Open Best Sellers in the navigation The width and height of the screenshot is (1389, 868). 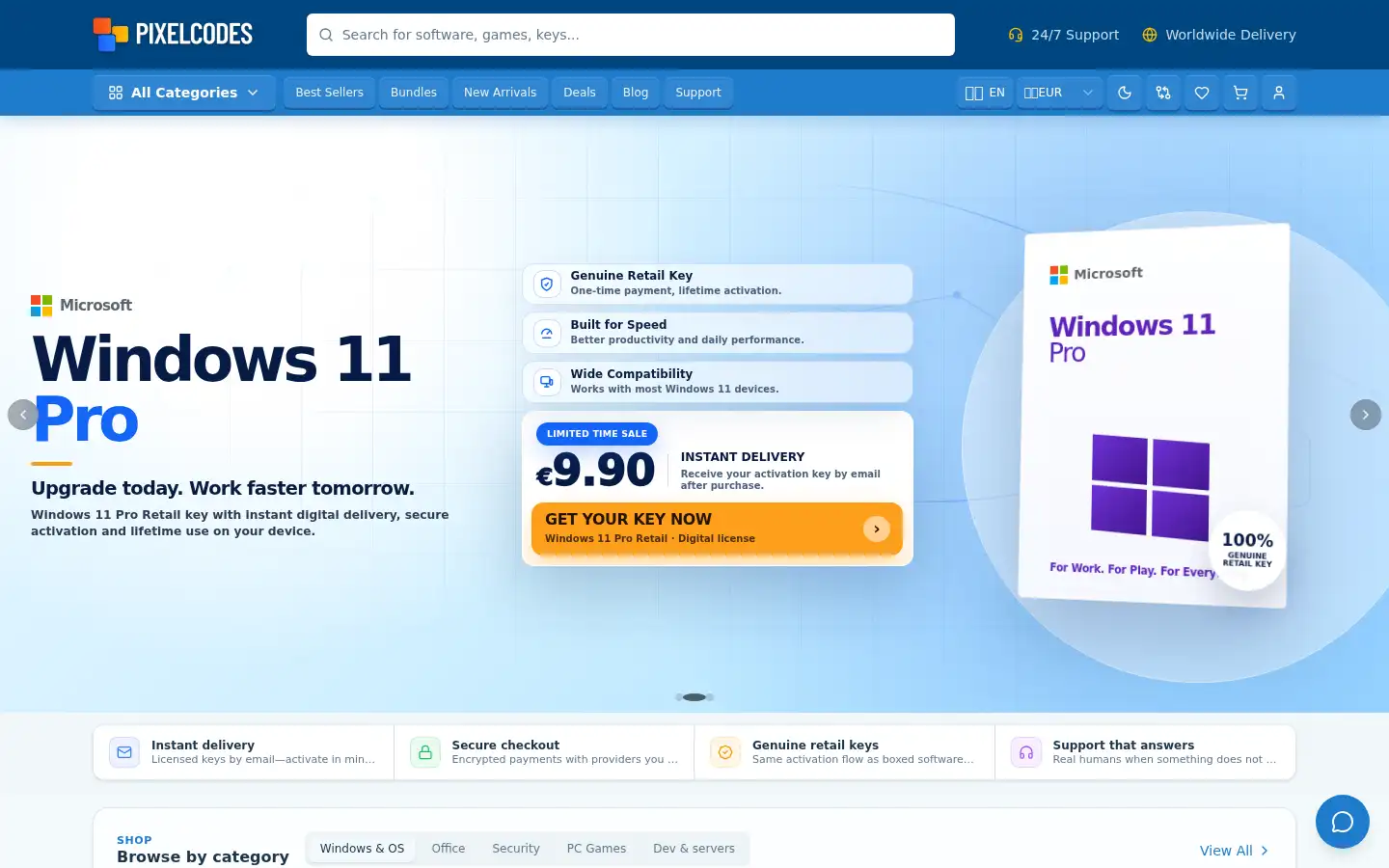(x=329, y=93)
